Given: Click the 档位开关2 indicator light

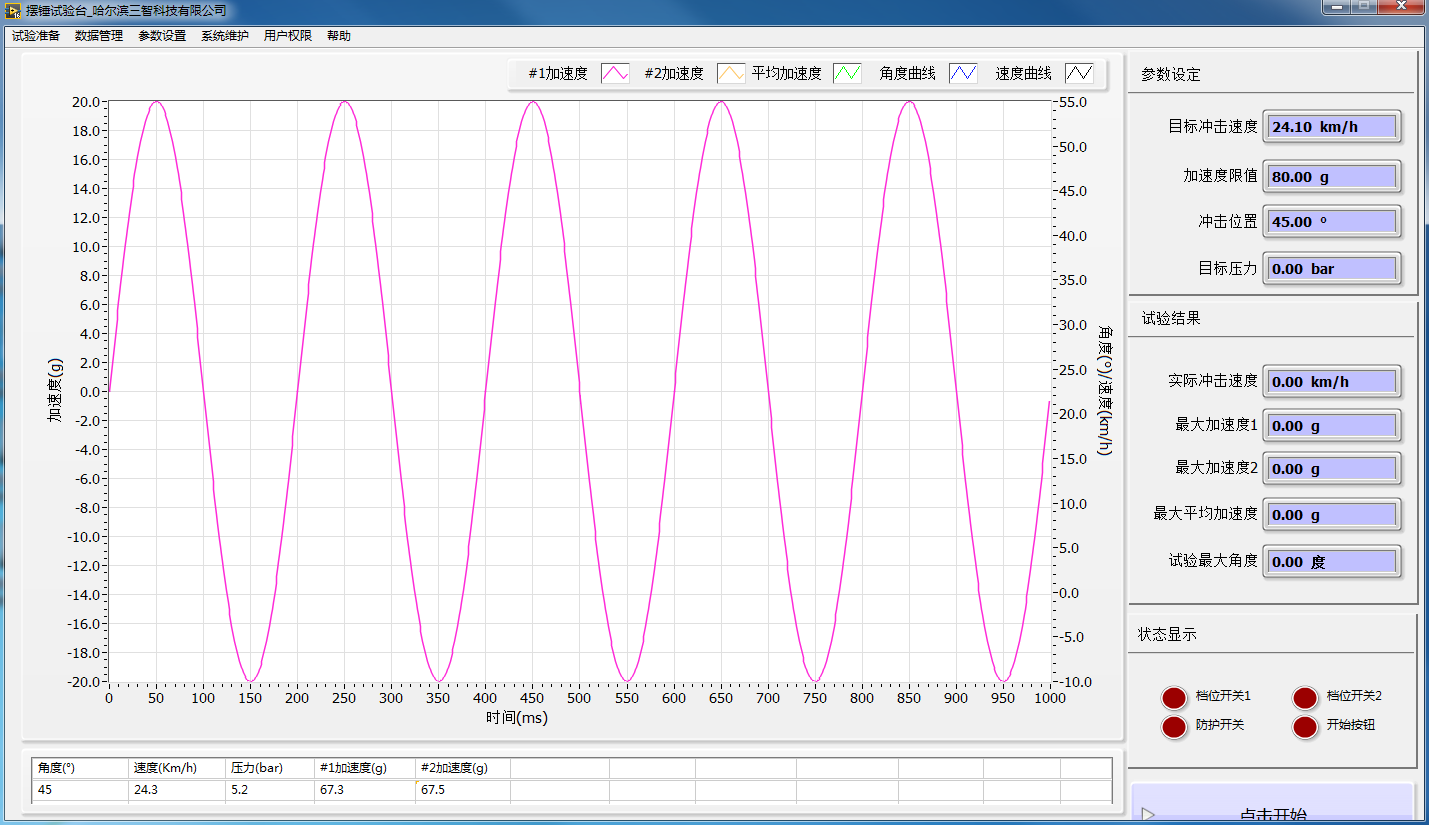Looking at the screenshot, I should point(1305,698).
